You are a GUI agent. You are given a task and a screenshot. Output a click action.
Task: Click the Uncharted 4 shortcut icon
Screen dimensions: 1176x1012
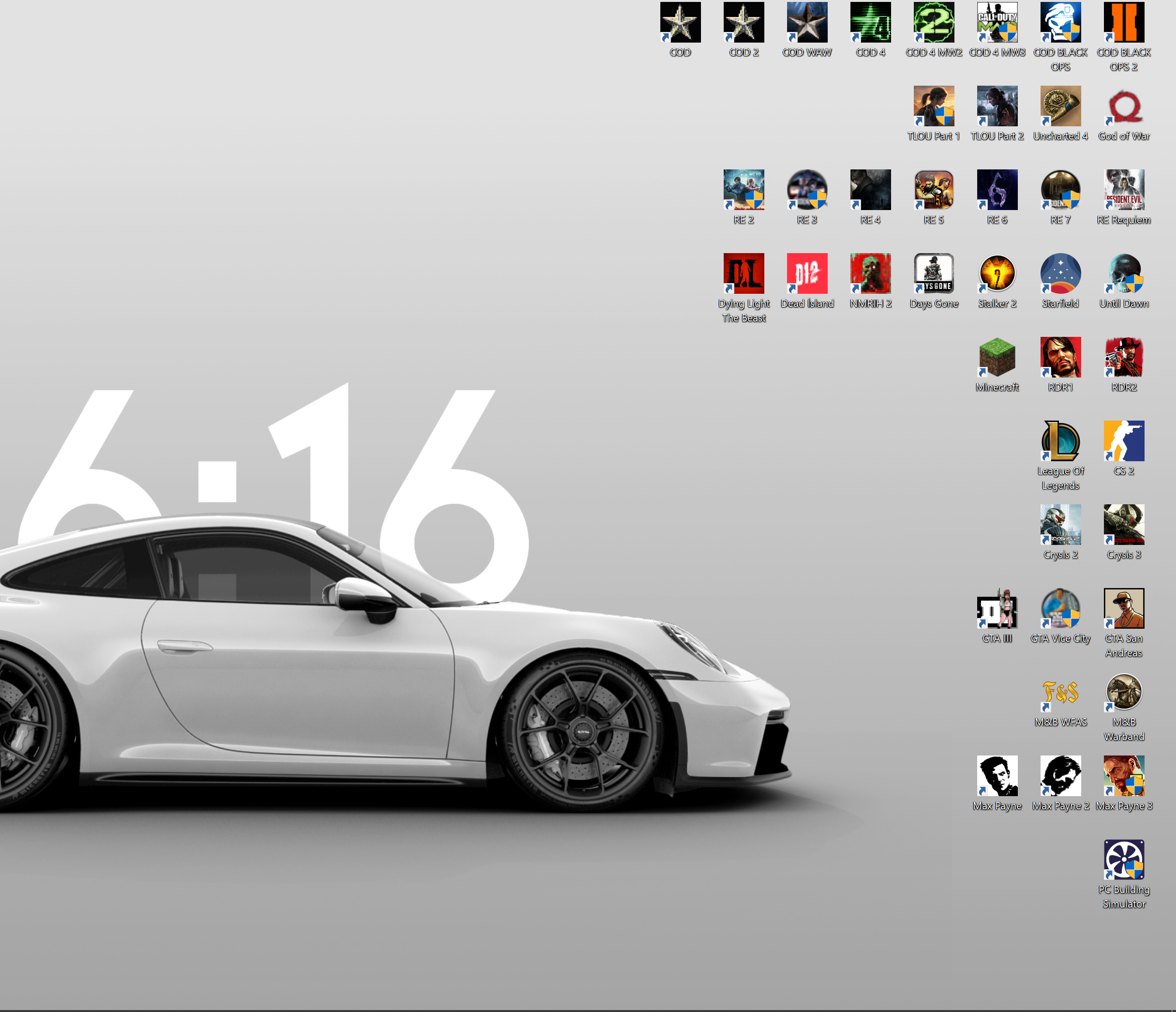click(1060, 106)
